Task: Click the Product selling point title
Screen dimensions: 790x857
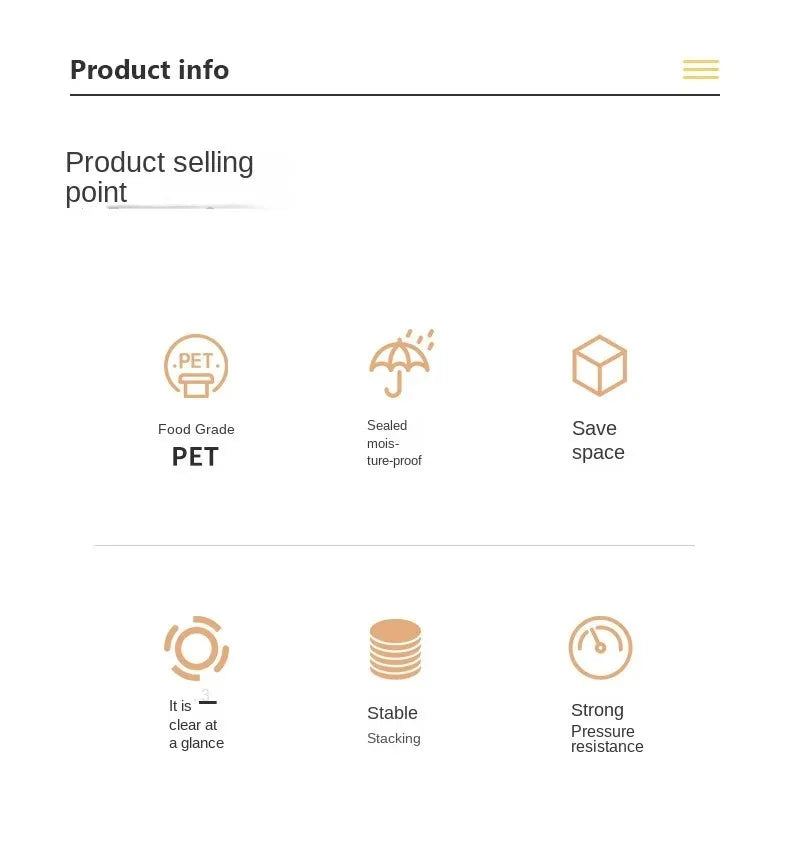Action: pyautogui.click(x=159, y=177)
